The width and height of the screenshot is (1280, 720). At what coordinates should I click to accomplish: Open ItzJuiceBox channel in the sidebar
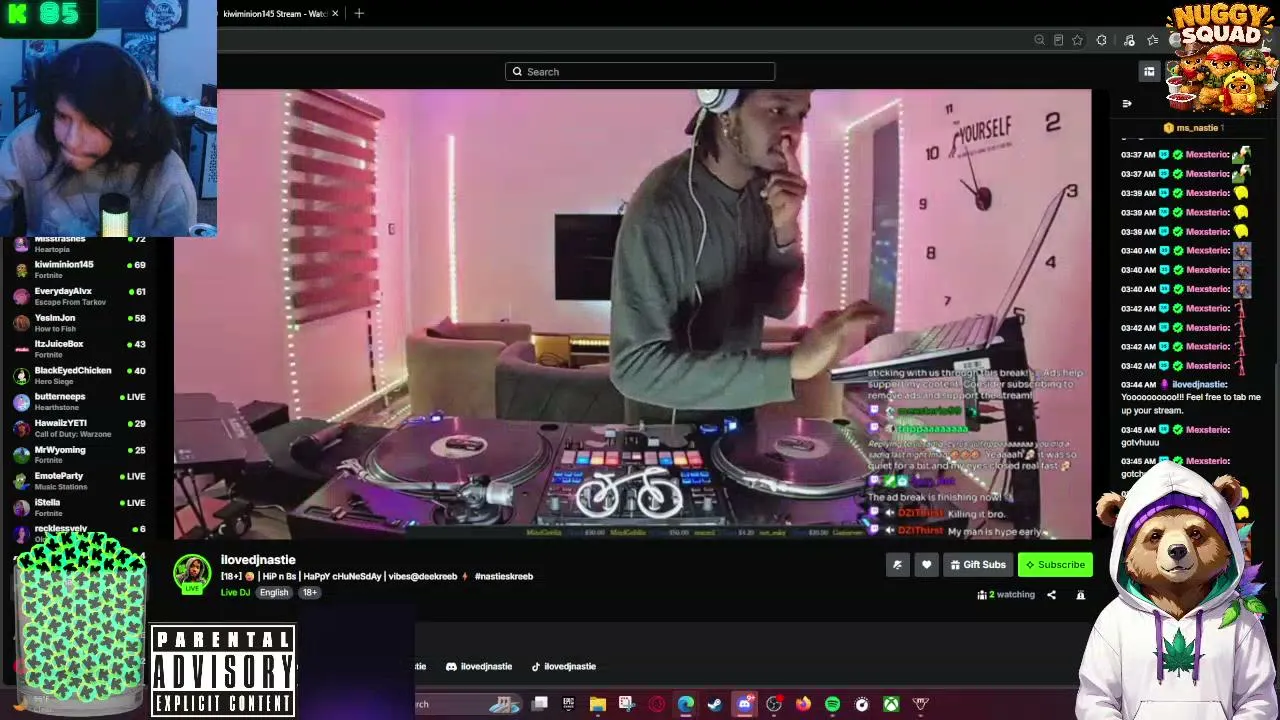coord(80,349)
